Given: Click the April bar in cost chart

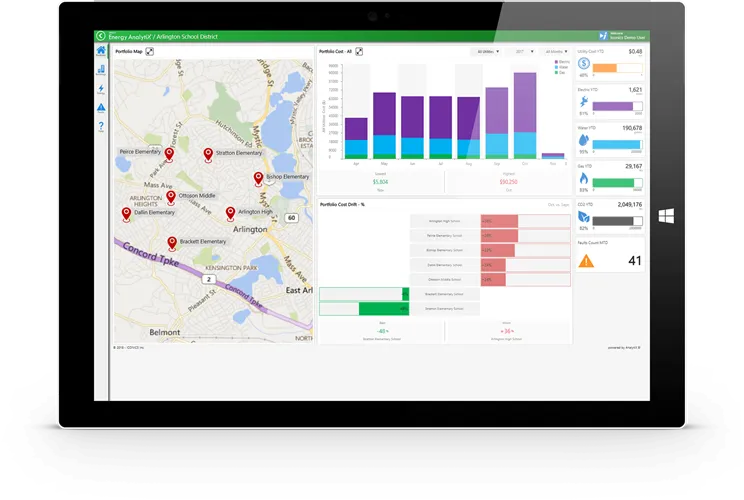Looking at the screenshot, I should [x=356, y=138].
